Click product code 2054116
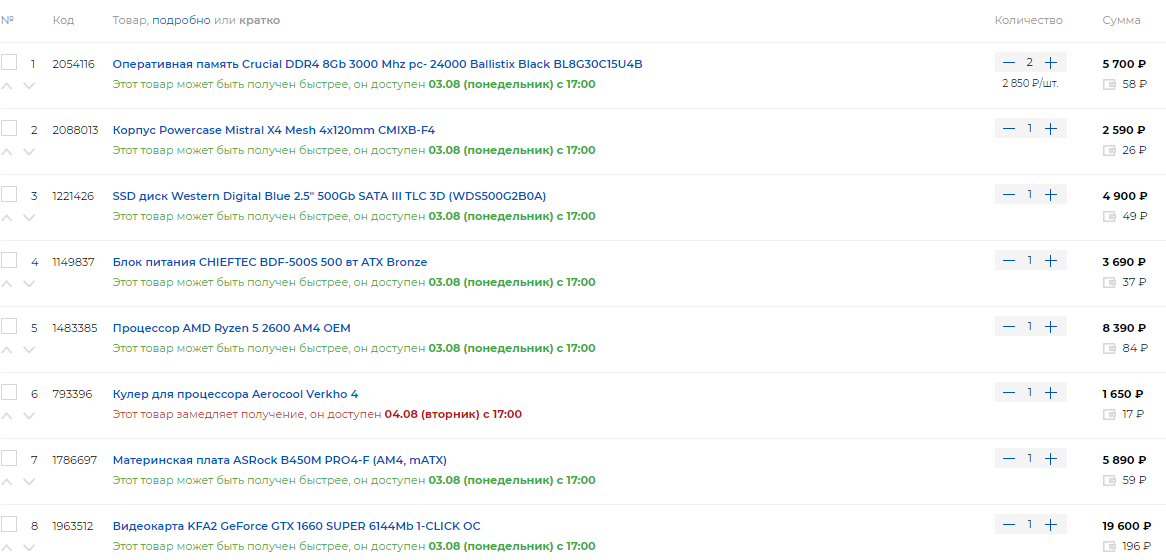Image resolution: width=1166 pixels, height=560 pixels. [x=74, y=64]
